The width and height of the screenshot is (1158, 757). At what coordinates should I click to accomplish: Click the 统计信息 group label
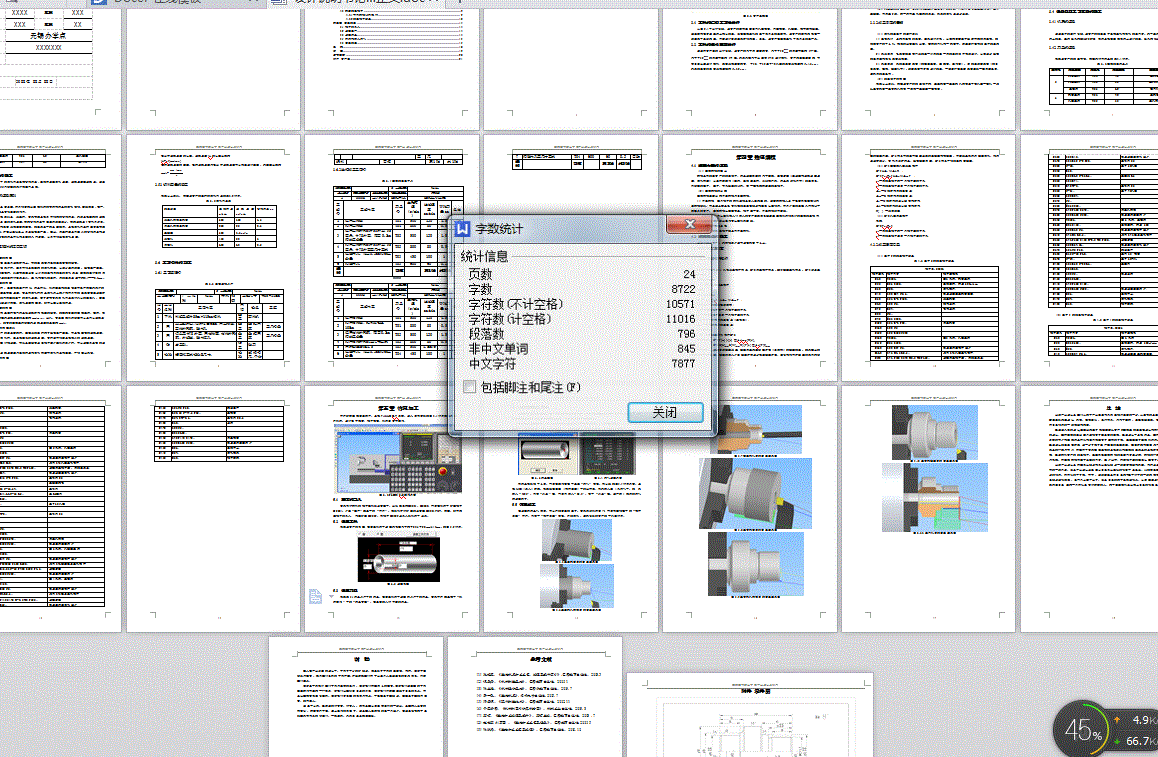(484, 256)
